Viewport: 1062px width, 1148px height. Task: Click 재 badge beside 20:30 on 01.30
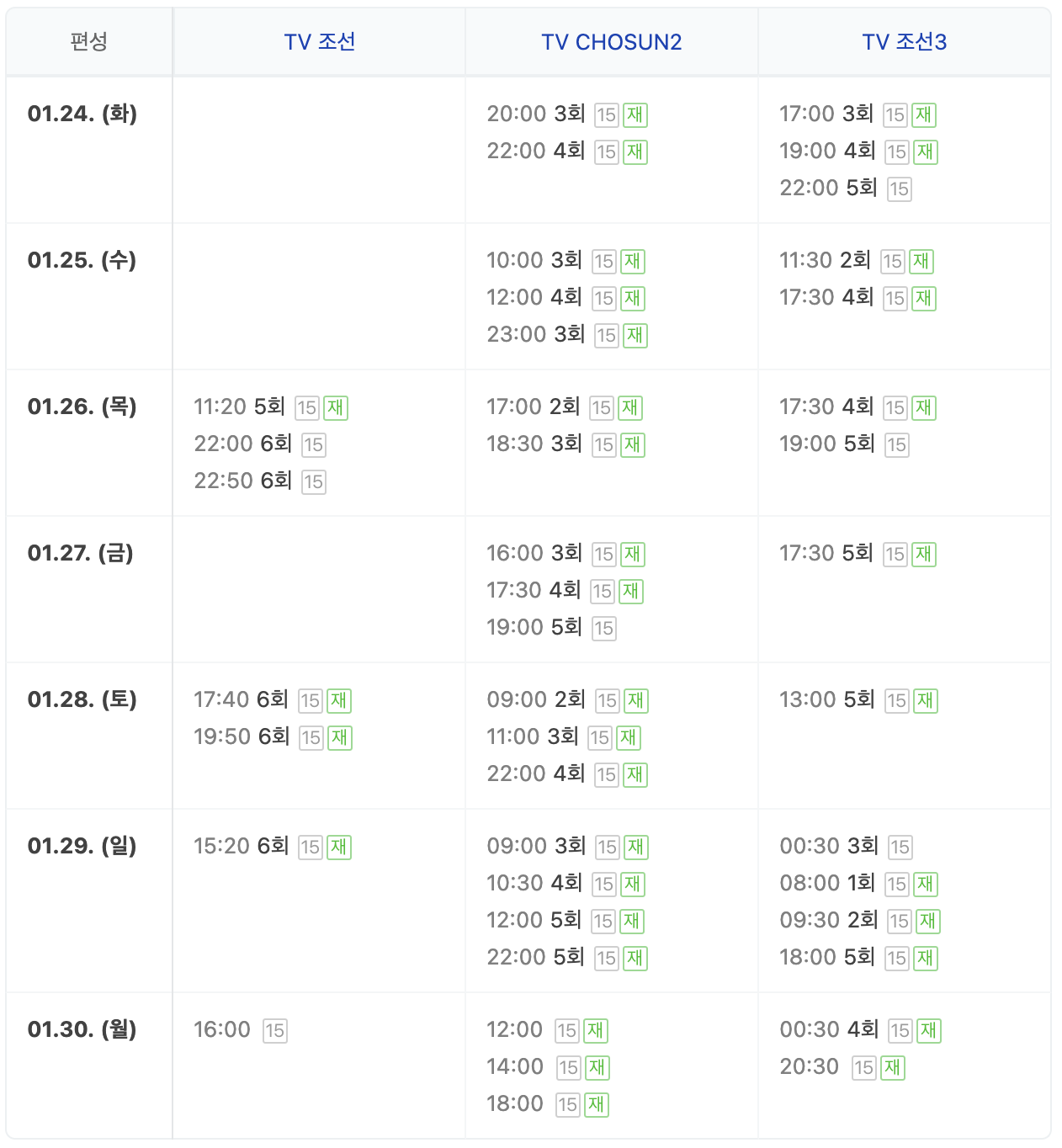point(893,1068)
